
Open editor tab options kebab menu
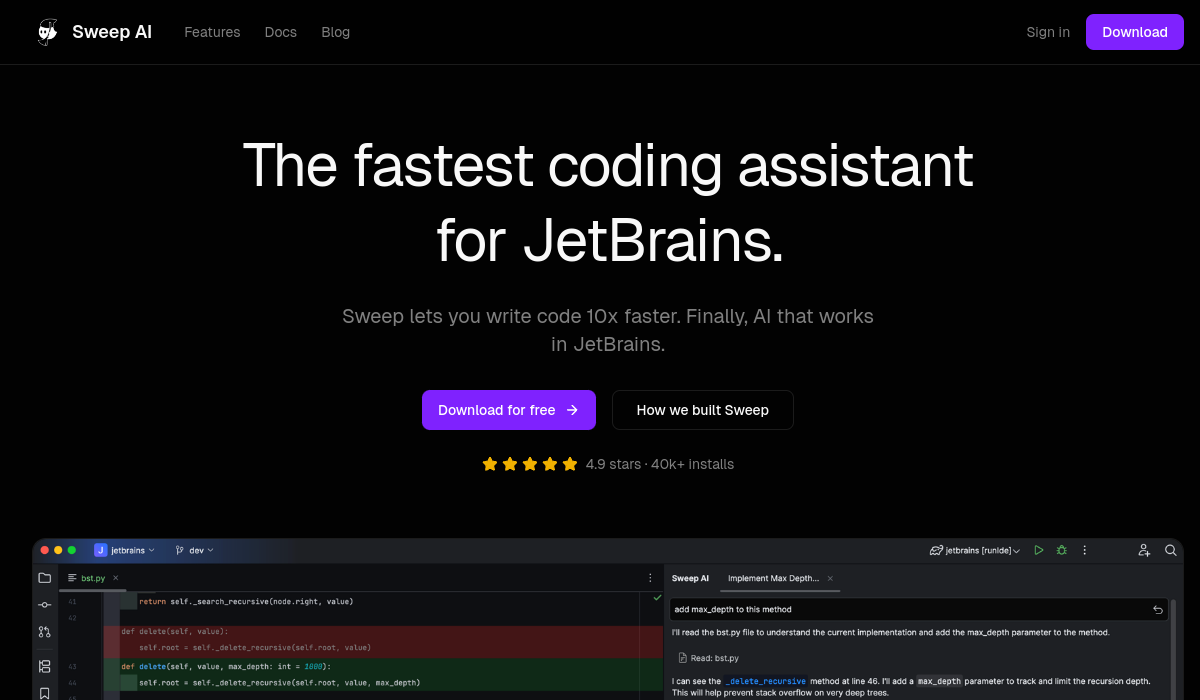click(650, 578)
